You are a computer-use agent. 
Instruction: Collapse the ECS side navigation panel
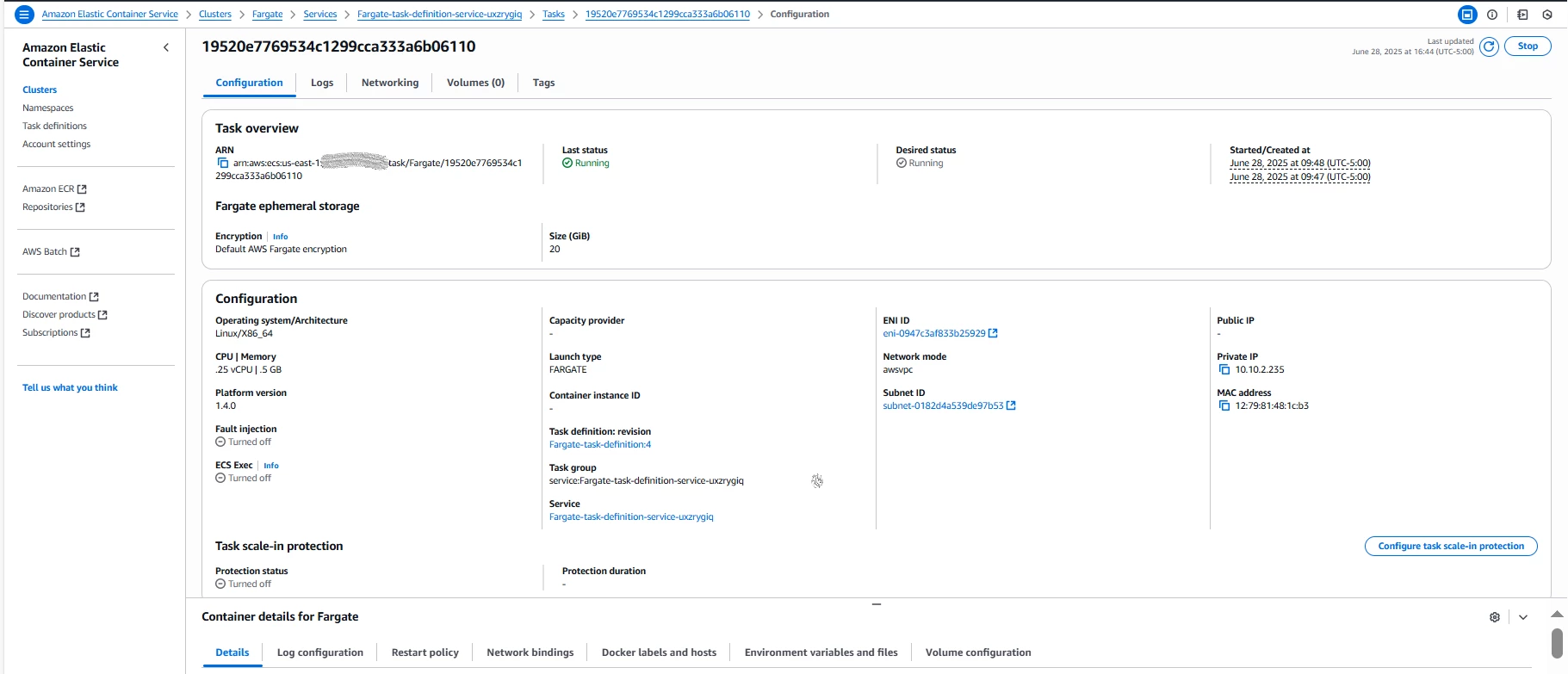coord(166,47)
